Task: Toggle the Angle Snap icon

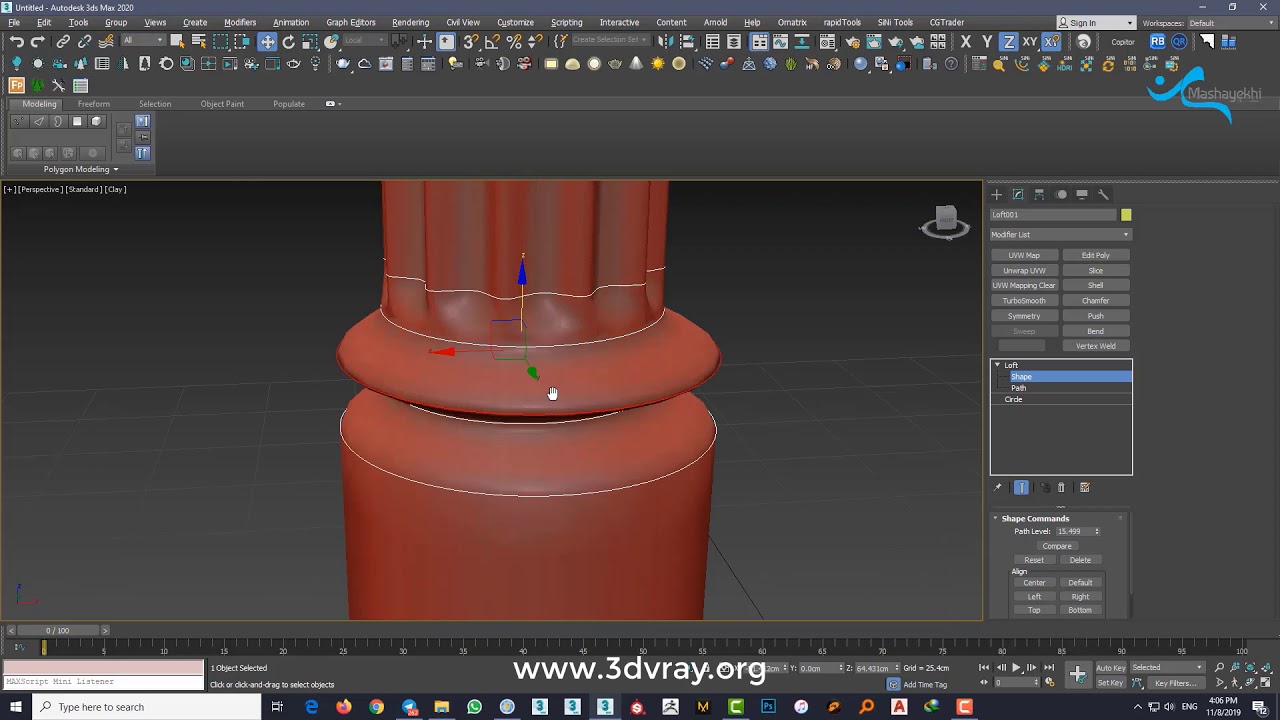Action: (x=492, y=41)
